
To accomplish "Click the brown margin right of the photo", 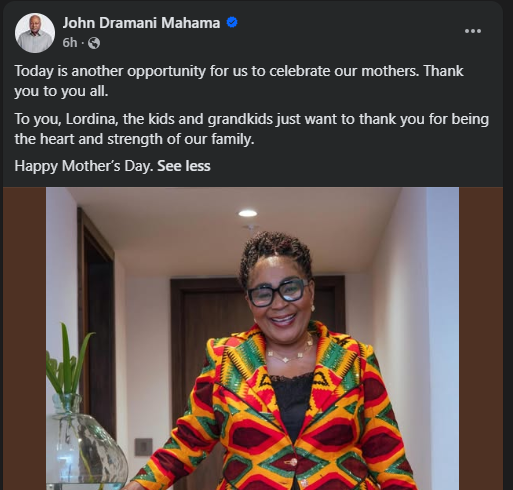I will click(x=481, y=338).
